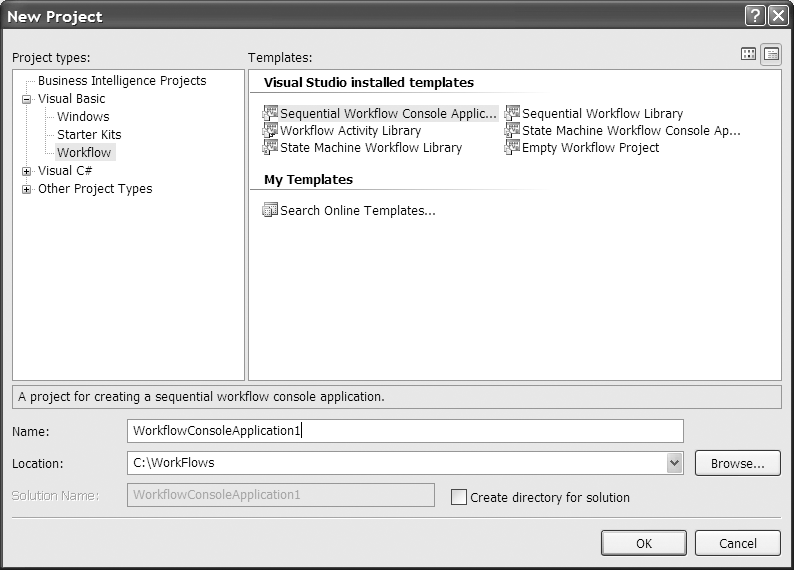
Task: Click the State Machine Workflow Console App icon
Action: (512, 130)
